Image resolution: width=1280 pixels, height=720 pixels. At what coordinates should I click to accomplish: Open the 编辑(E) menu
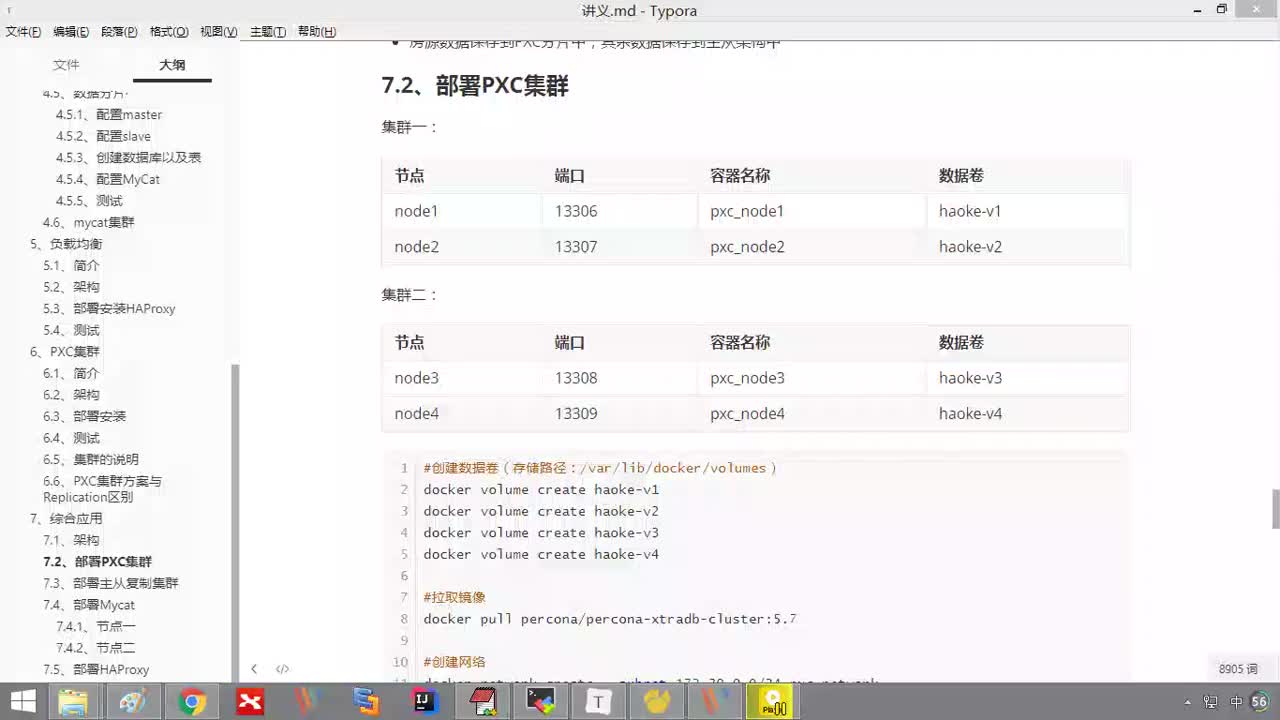pos(71,32)
